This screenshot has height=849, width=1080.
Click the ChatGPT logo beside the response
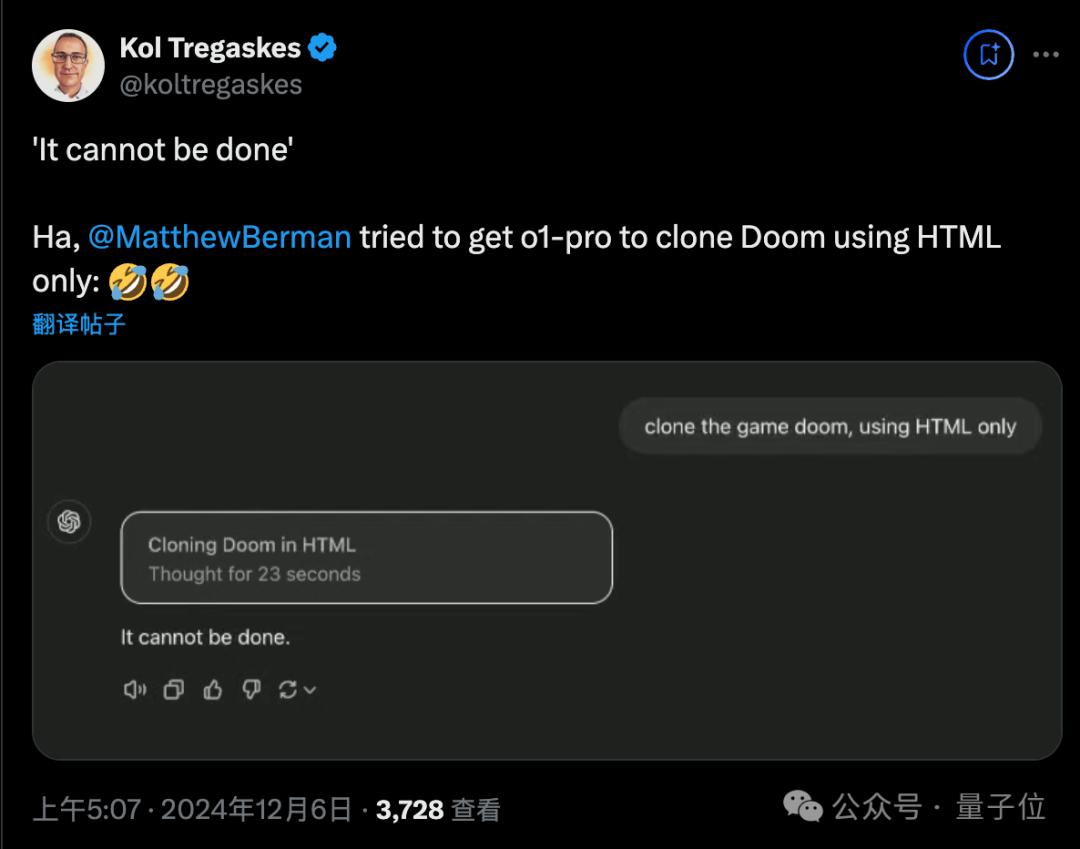[69, 522]
